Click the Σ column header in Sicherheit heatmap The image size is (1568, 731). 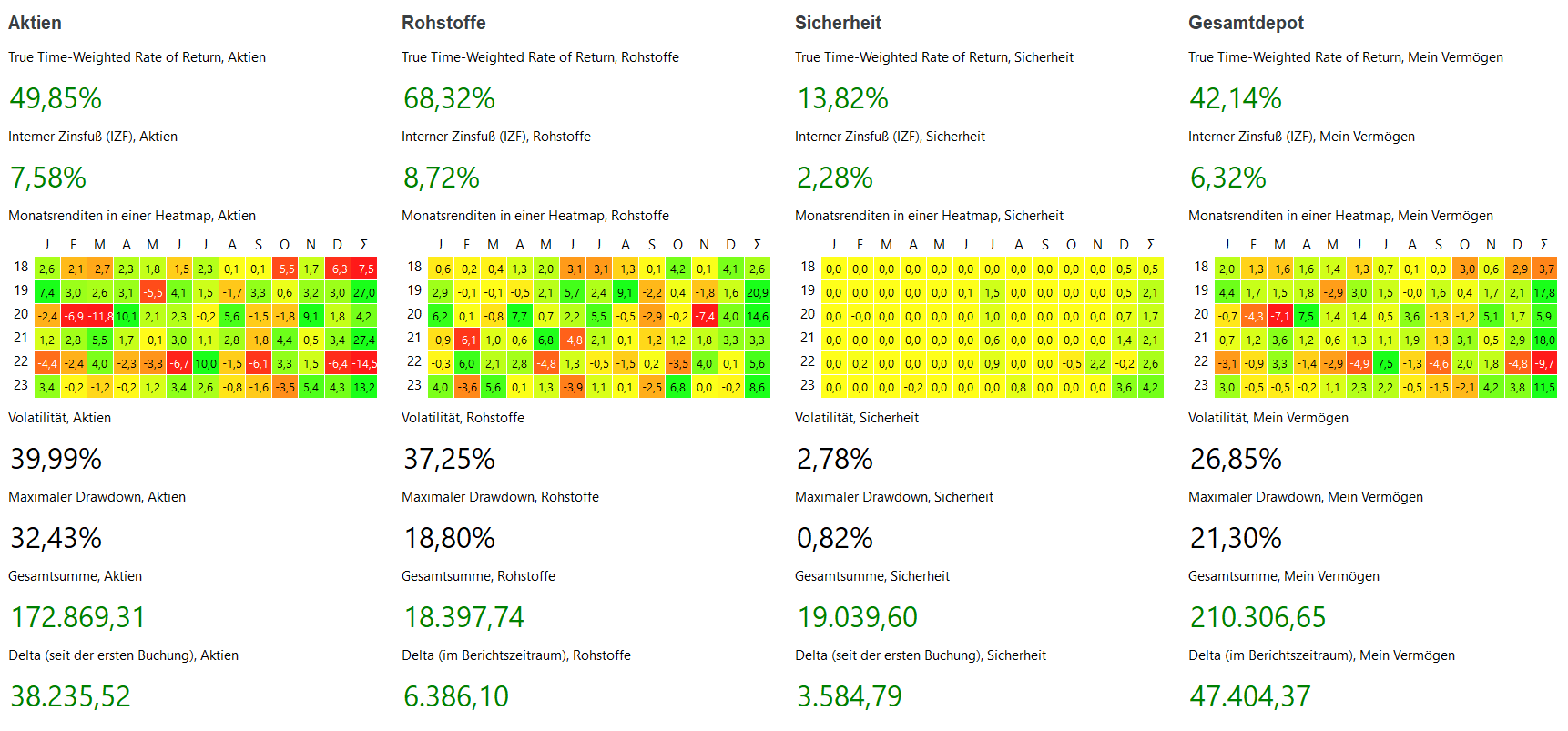coord(1151,245)
